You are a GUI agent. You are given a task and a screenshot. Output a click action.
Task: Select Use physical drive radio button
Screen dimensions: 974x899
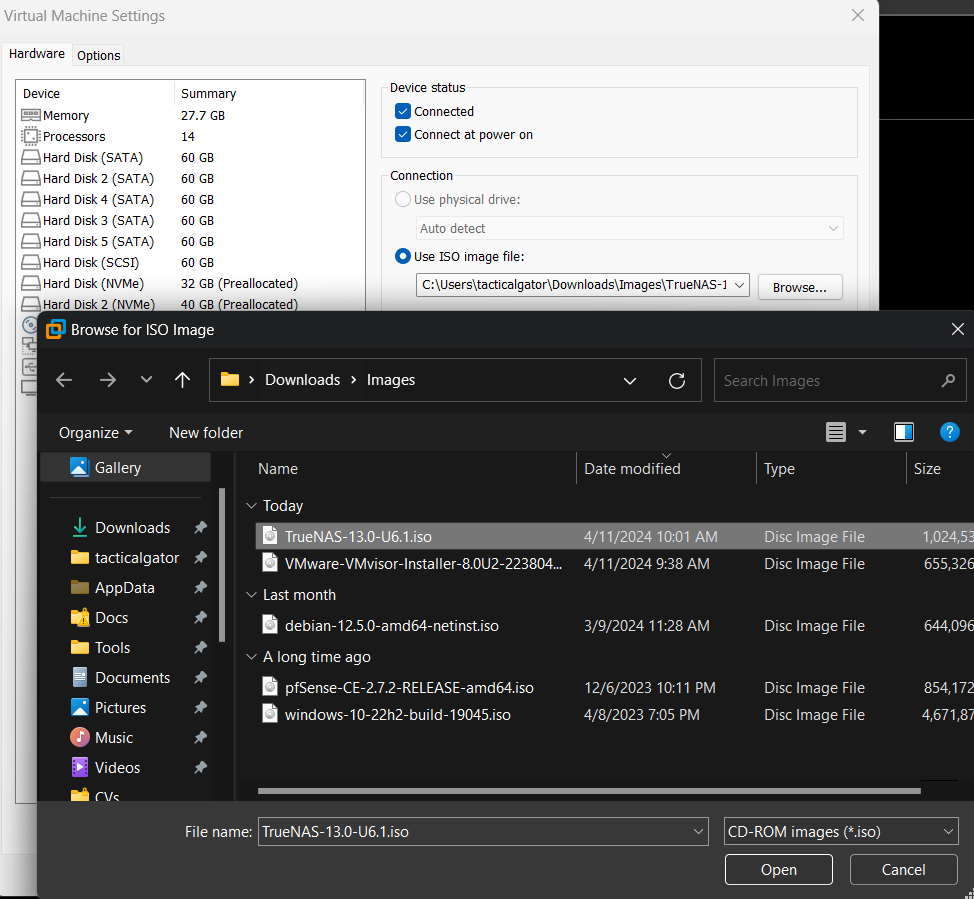tap(403, 199)
